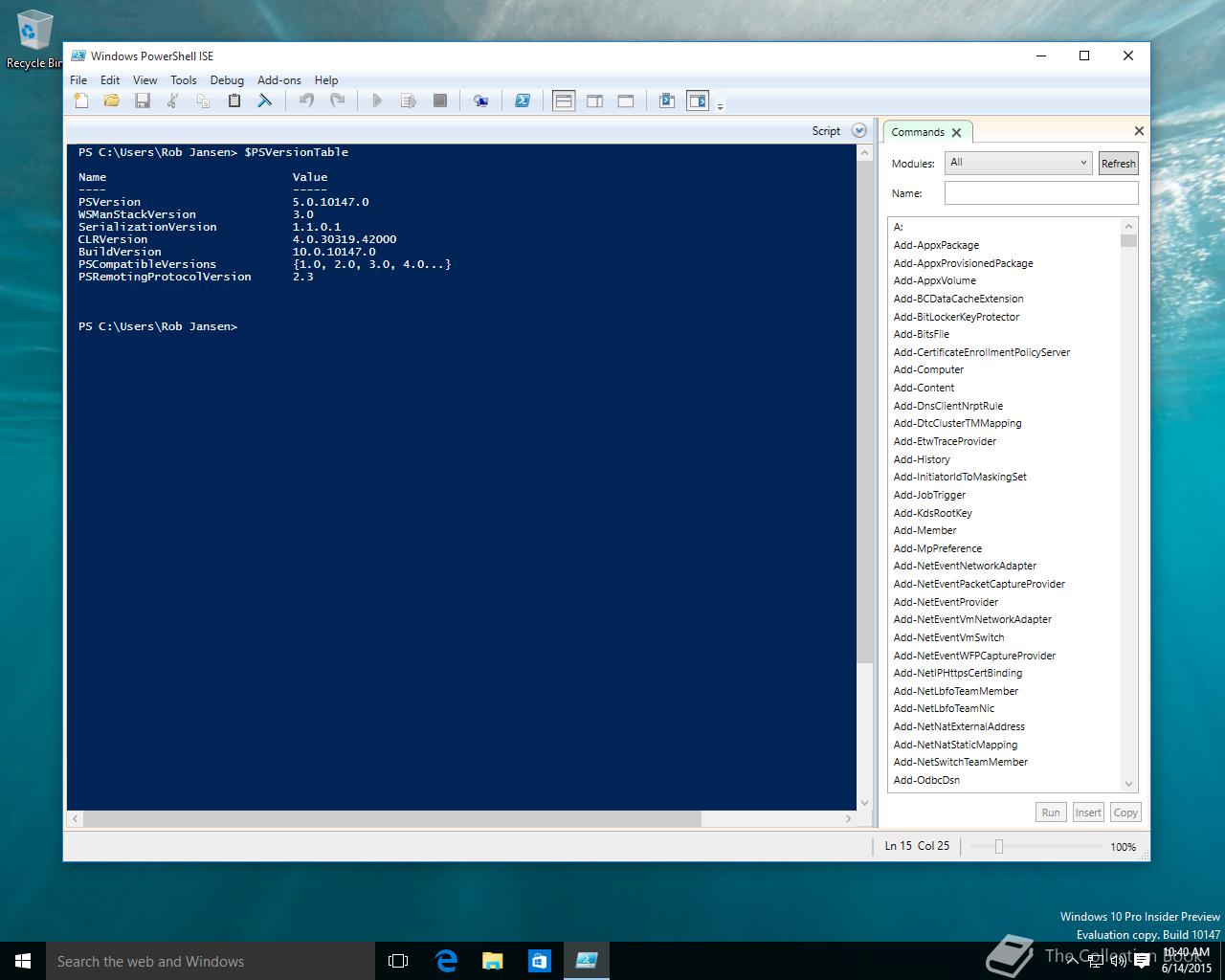Expand the Script pane chevron
The image size is (1225, 980).
(859, 131)
